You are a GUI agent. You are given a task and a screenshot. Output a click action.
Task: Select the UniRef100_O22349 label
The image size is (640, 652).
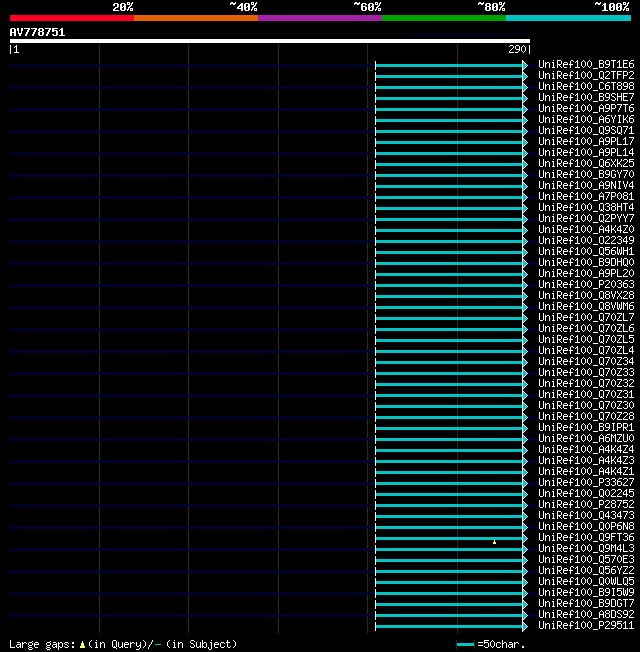click(586, 240)
